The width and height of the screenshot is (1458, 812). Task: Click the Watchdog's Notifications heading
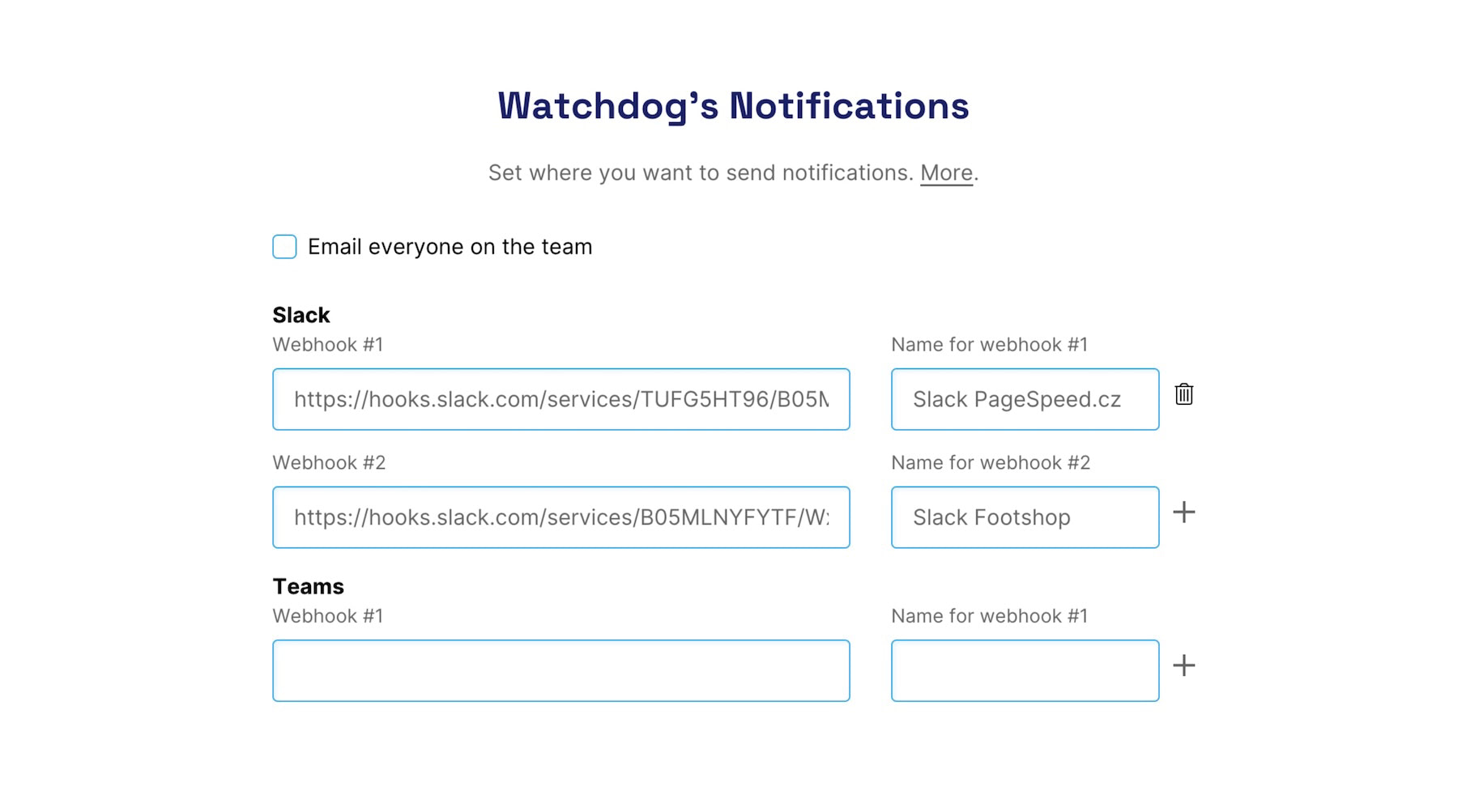731,105
